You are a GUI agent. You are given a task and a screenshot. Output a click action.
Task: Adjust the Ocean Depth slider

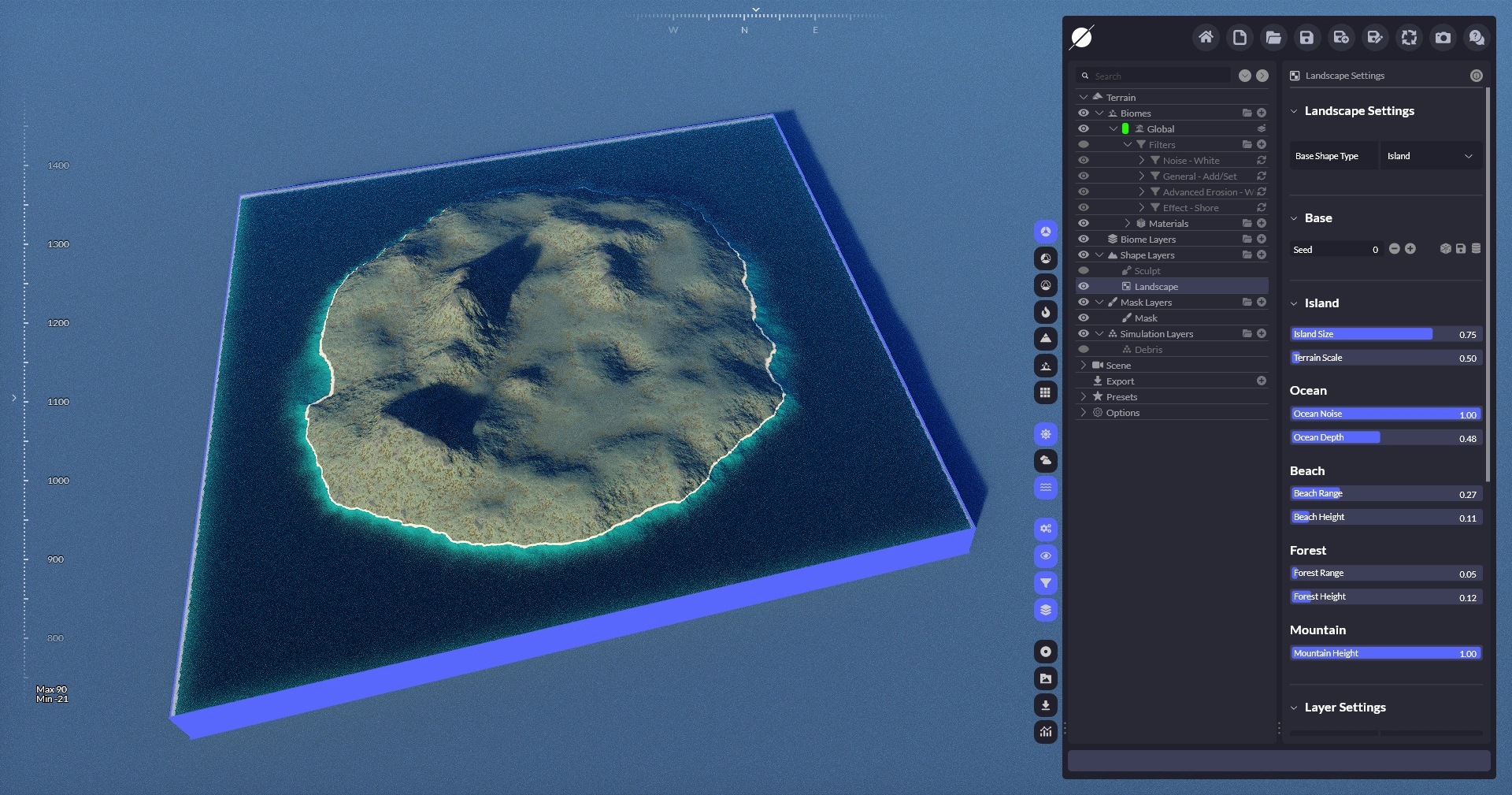pos(1380,438)
